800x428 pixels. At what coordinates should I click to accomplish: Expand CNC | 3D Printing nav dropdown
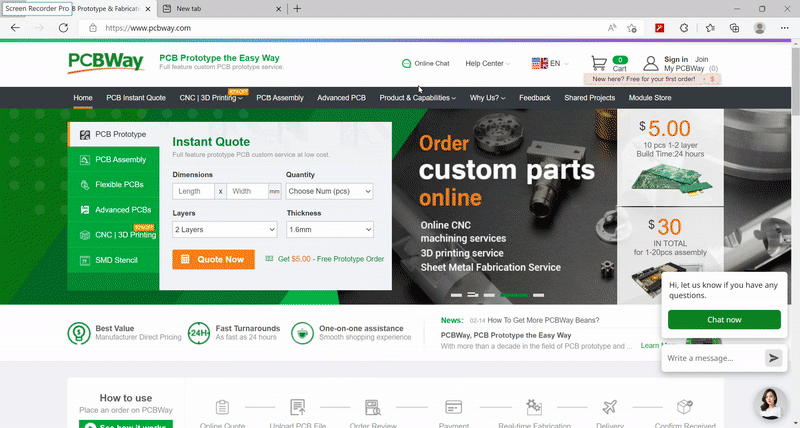tap(211, 98)
